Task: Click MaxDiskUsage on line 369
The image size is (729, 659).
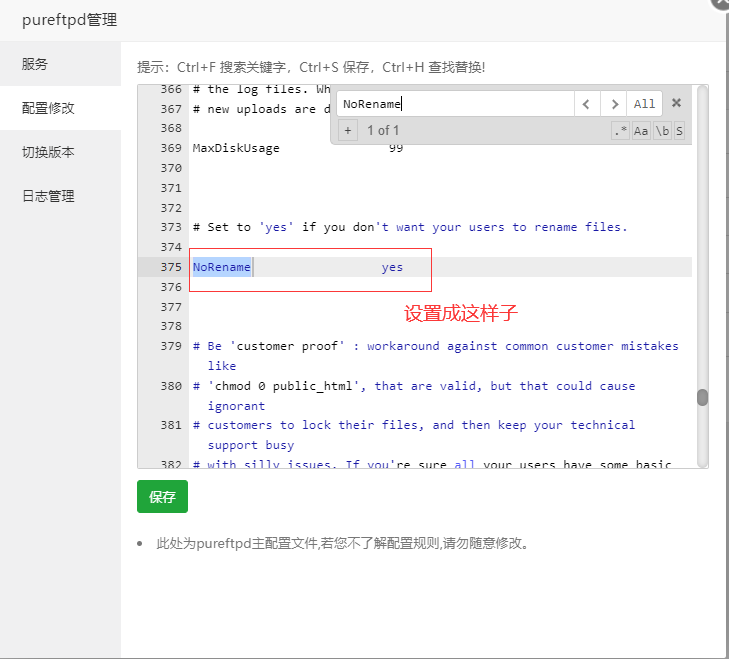Action: click(236, 148)
